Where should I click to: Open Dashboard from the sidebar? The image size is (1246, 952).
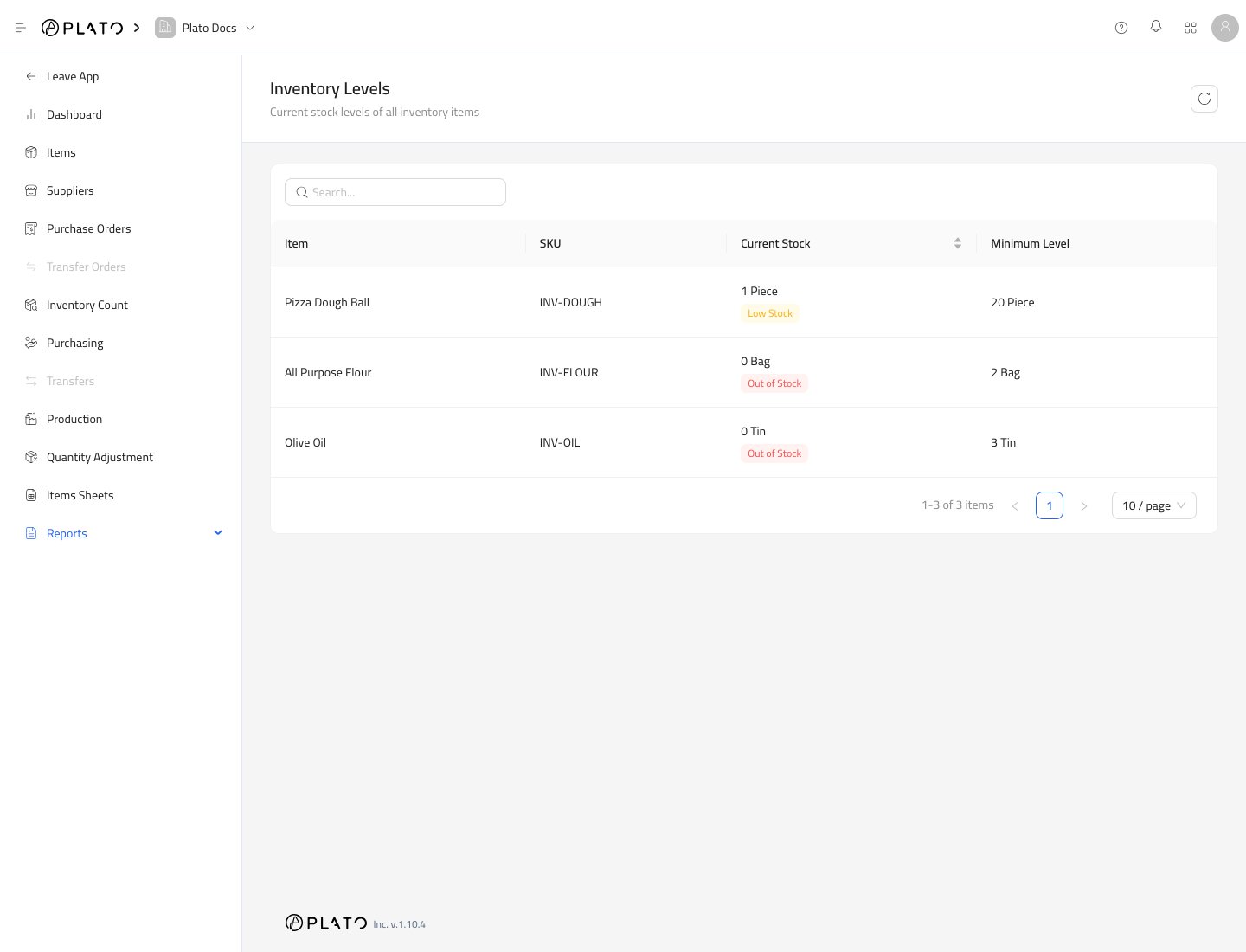pyautogui.click(x=74, y=114)
